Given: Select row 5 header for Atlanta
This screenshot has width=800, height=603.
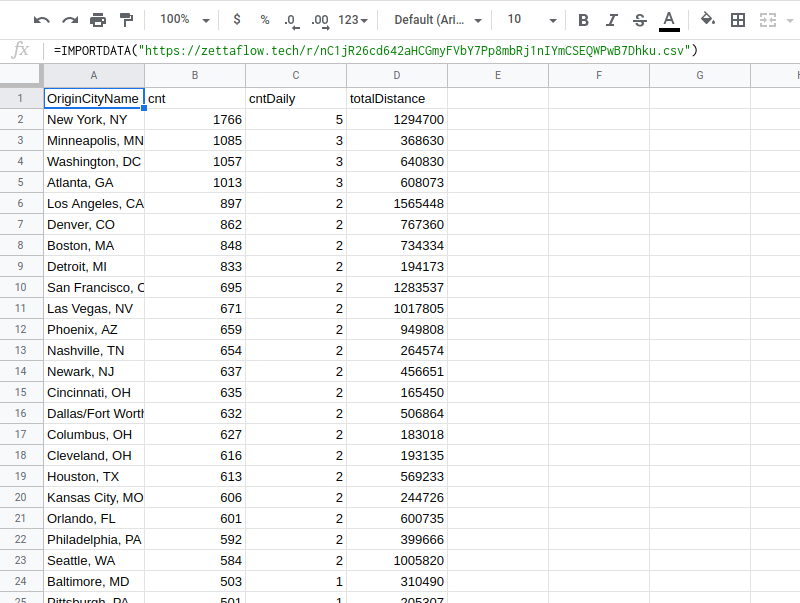Looking at the screenshot, I should (x=20, y=182).
